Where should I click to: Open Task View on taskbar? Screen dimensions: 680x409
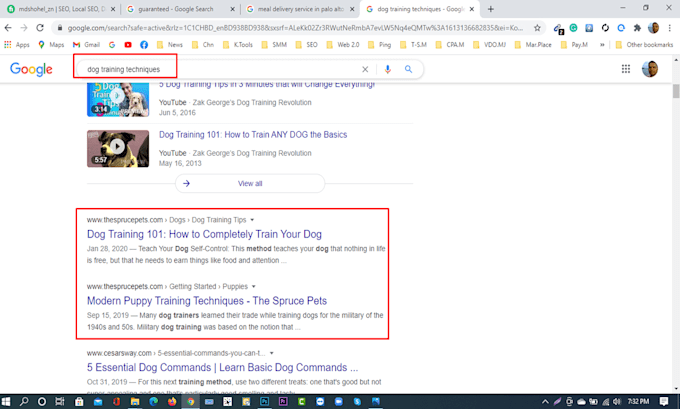pos(60,402)
